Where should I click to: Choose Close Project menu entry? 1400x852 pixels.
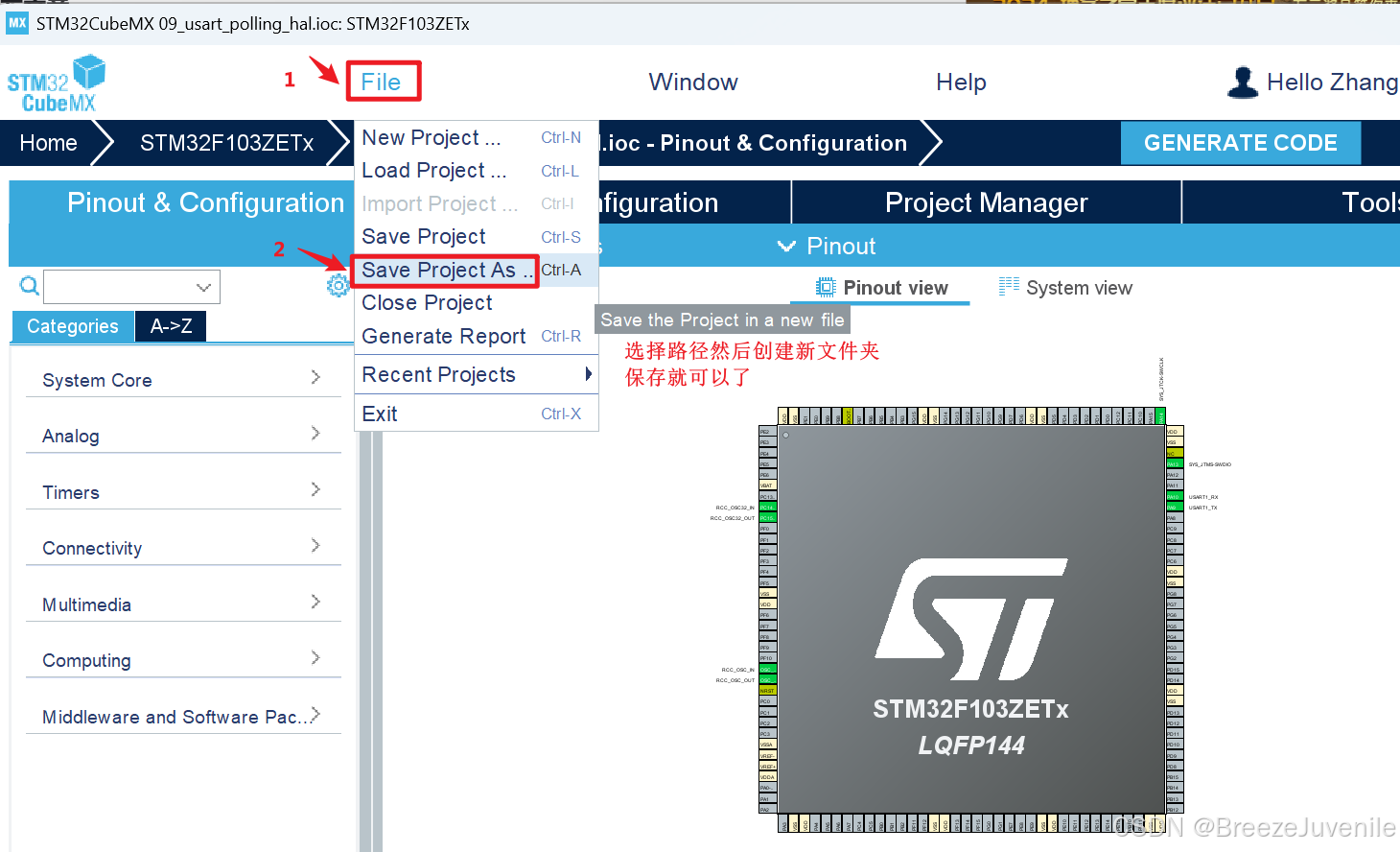click(476, 303)
